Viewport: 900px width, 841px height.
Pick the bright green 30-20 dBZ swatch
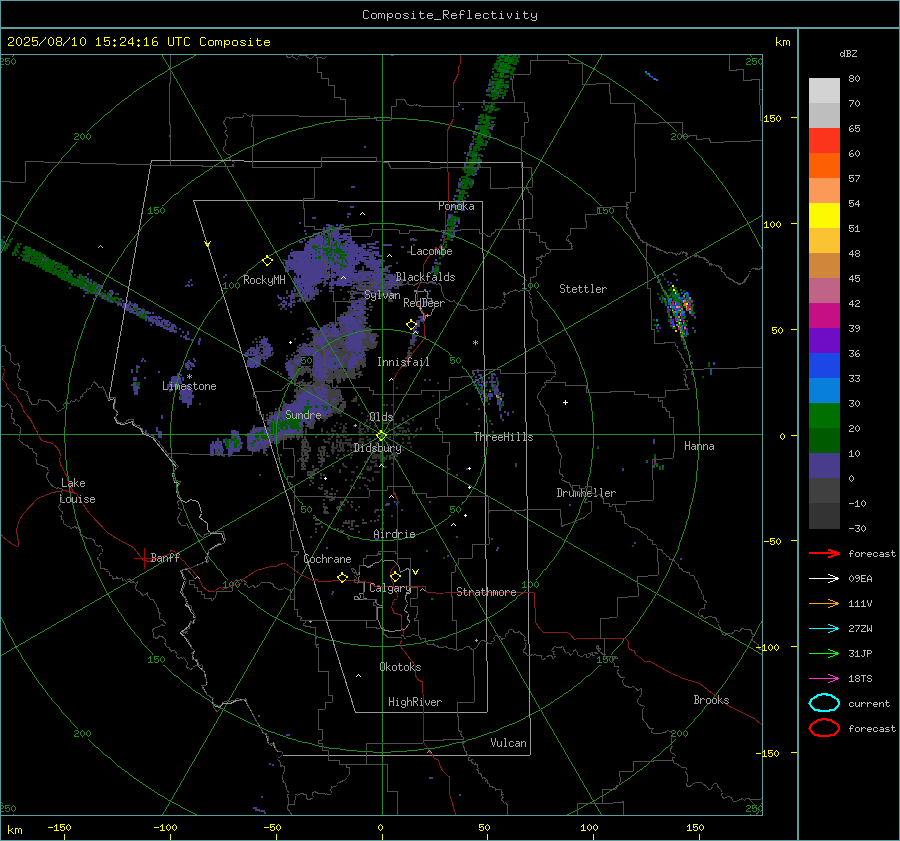pos(824,416)
